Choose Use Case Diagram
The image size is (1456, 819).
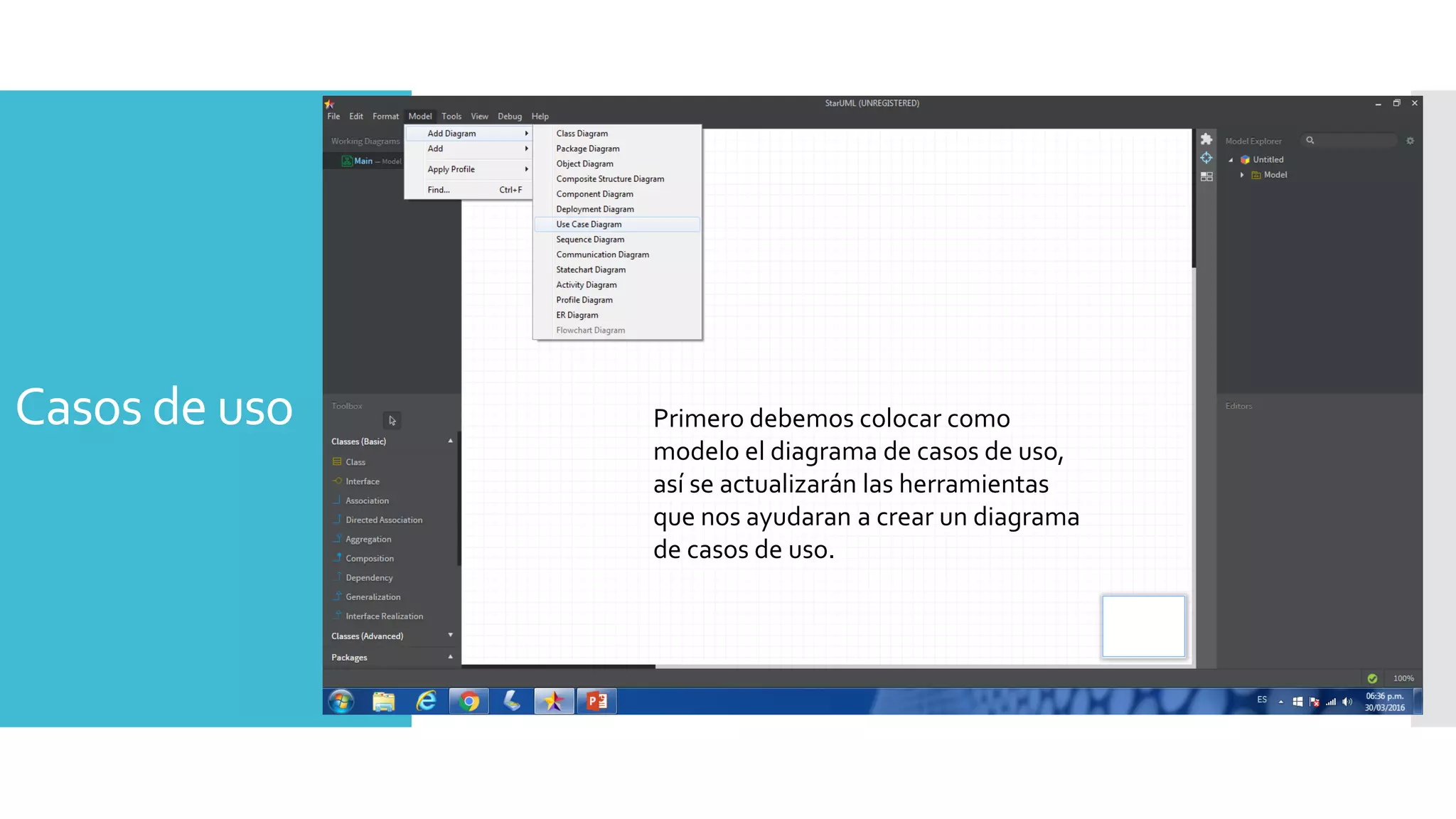pyautogui.click(x=617, y=224)
